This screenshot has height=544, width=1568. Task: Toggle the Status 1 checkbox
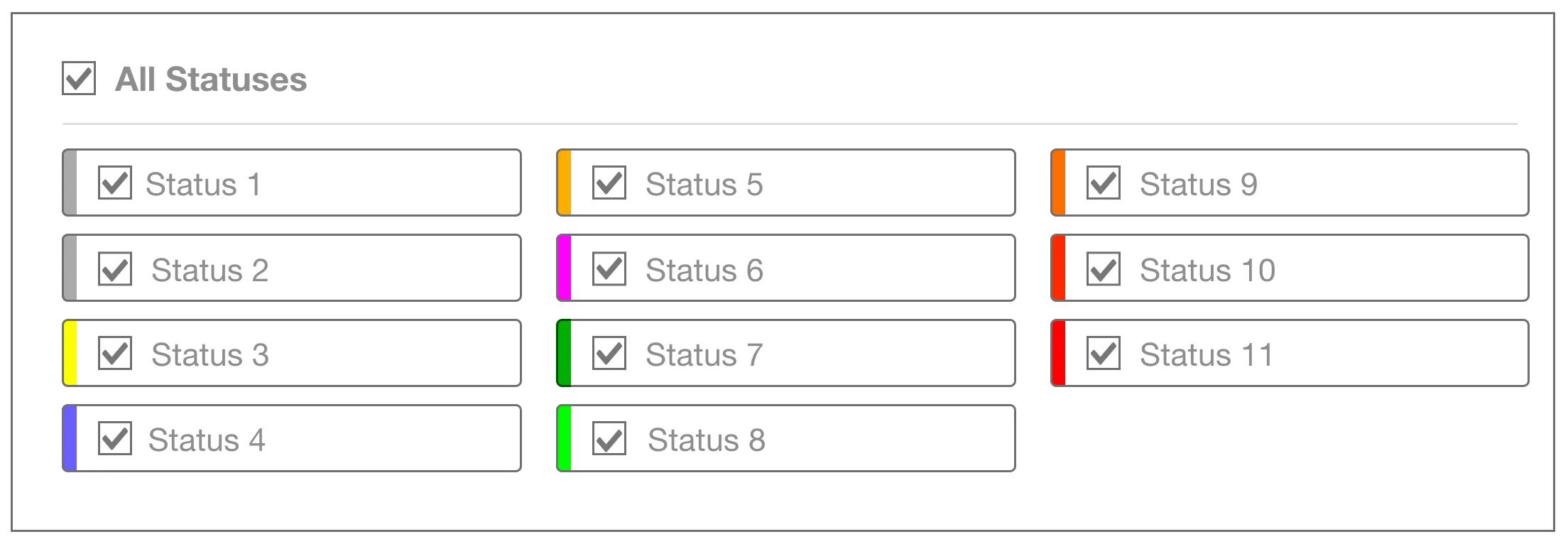click(115, 183)
